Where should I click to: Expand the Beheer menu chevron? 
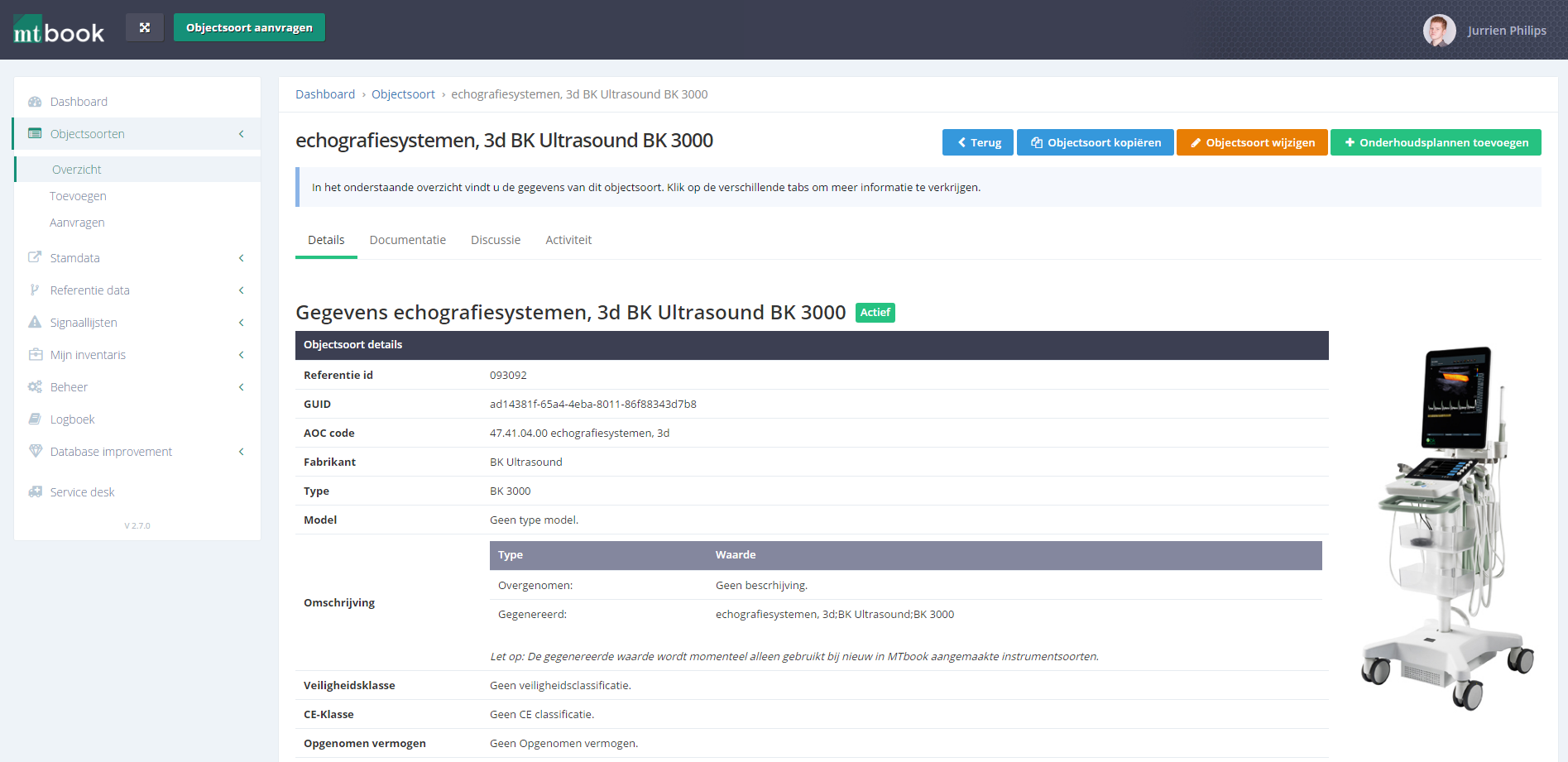[x=242, y=387]
